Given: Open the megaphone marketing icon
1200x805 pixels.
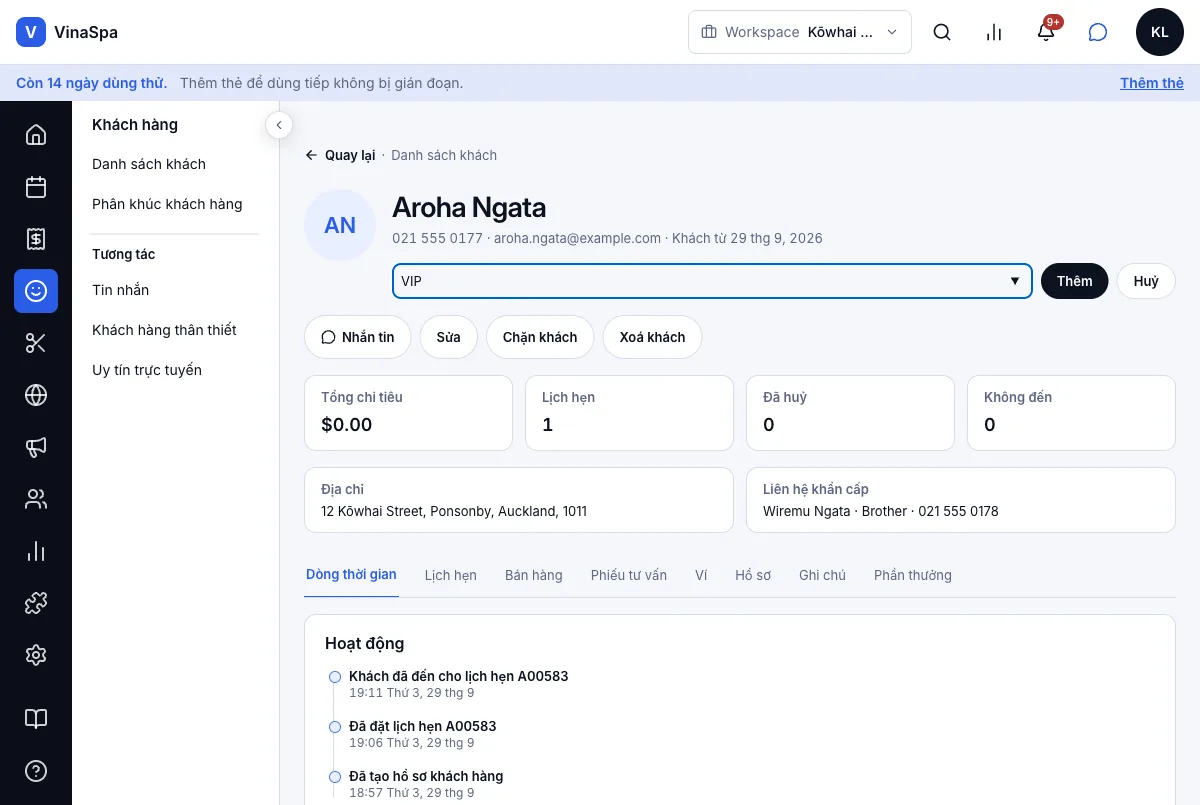Looking at the screenshot, I should tap(36, 447).
